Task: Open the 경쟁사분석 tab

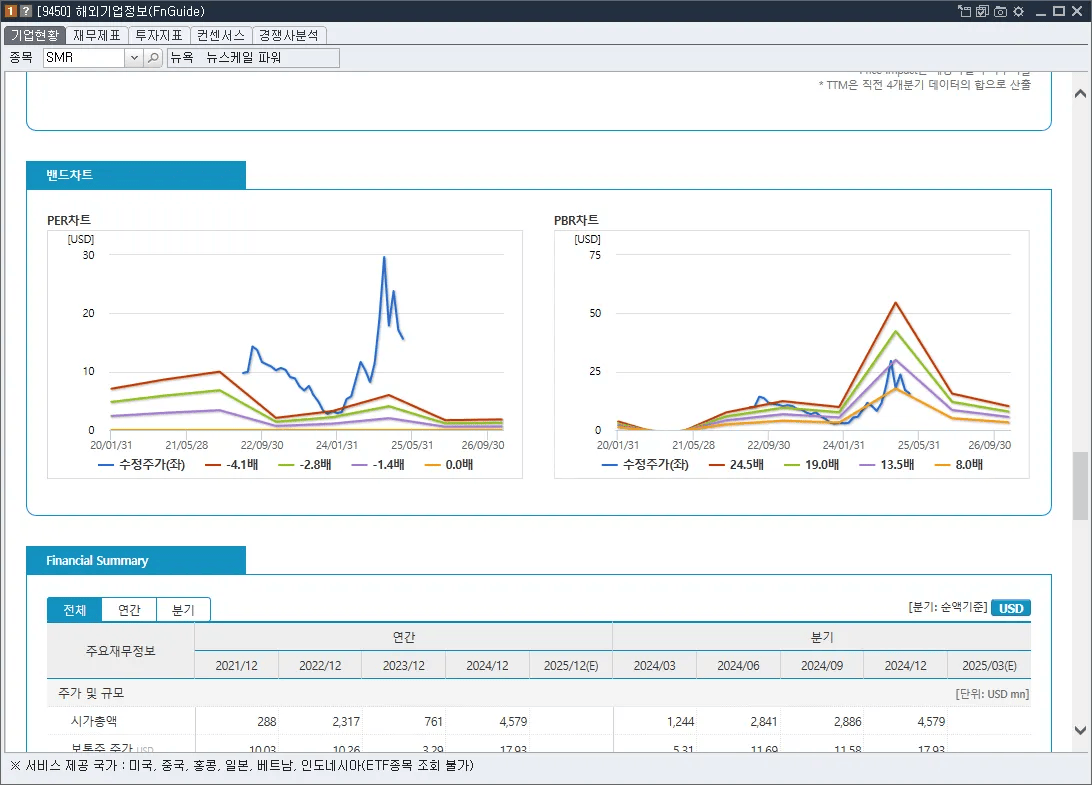Action: click(x=289, y=35)
